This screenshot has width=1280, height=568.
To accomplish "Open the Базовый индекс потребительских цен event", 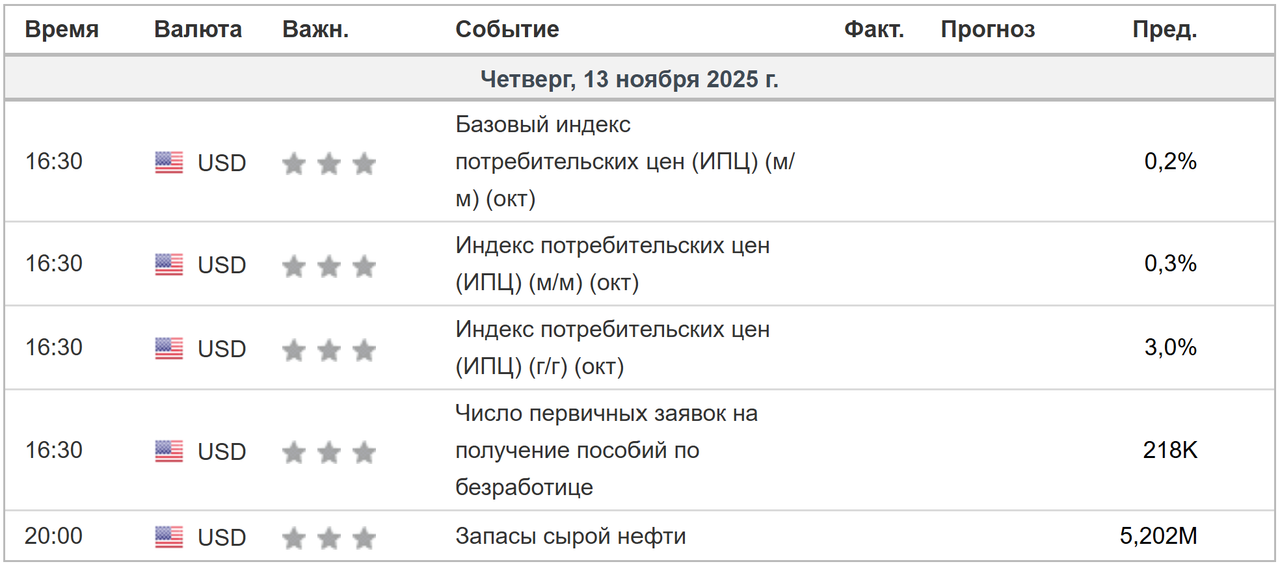I will point(625,162).
